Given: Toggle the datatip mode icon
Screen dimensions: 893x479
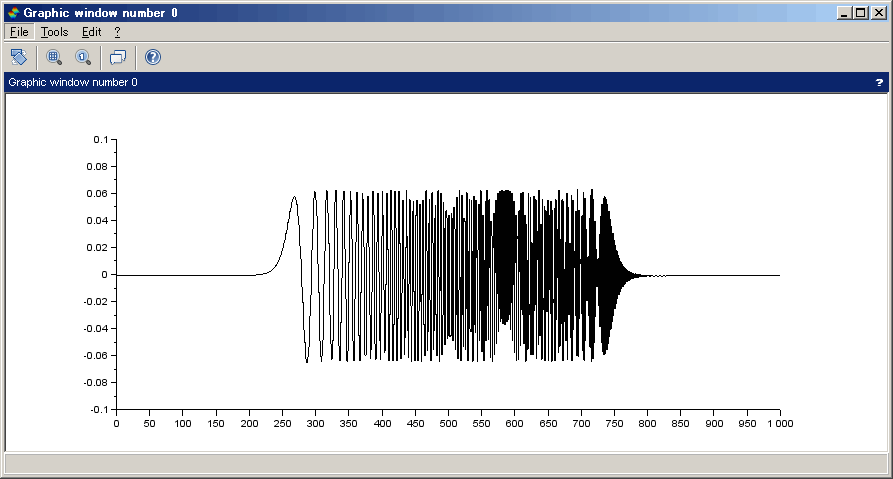Looking at the screenshot, I should 118,57.
